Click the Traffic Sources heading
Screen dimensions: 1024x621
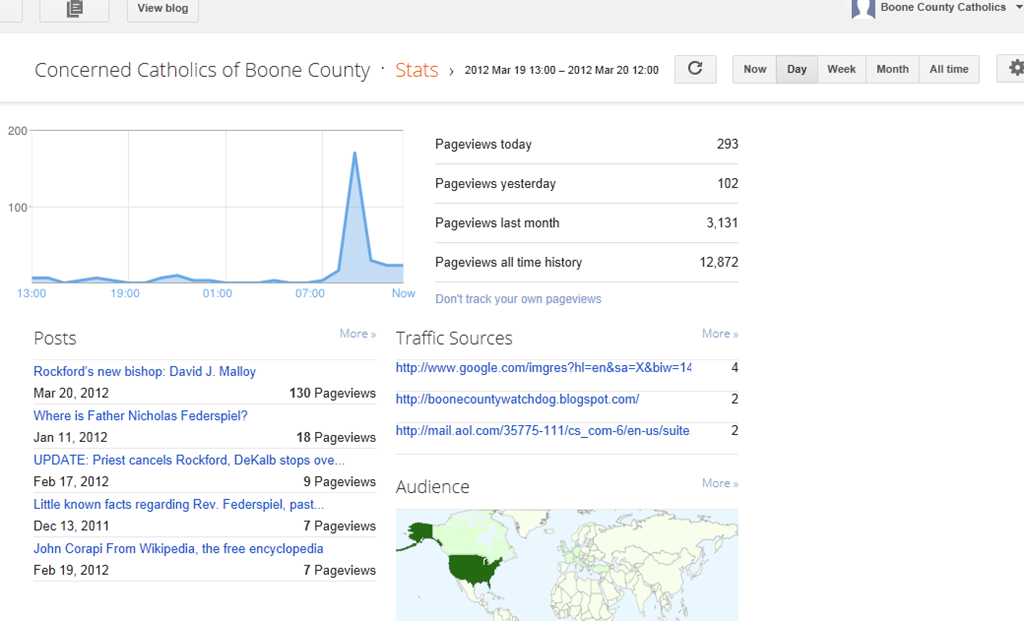tap(454, 338)
